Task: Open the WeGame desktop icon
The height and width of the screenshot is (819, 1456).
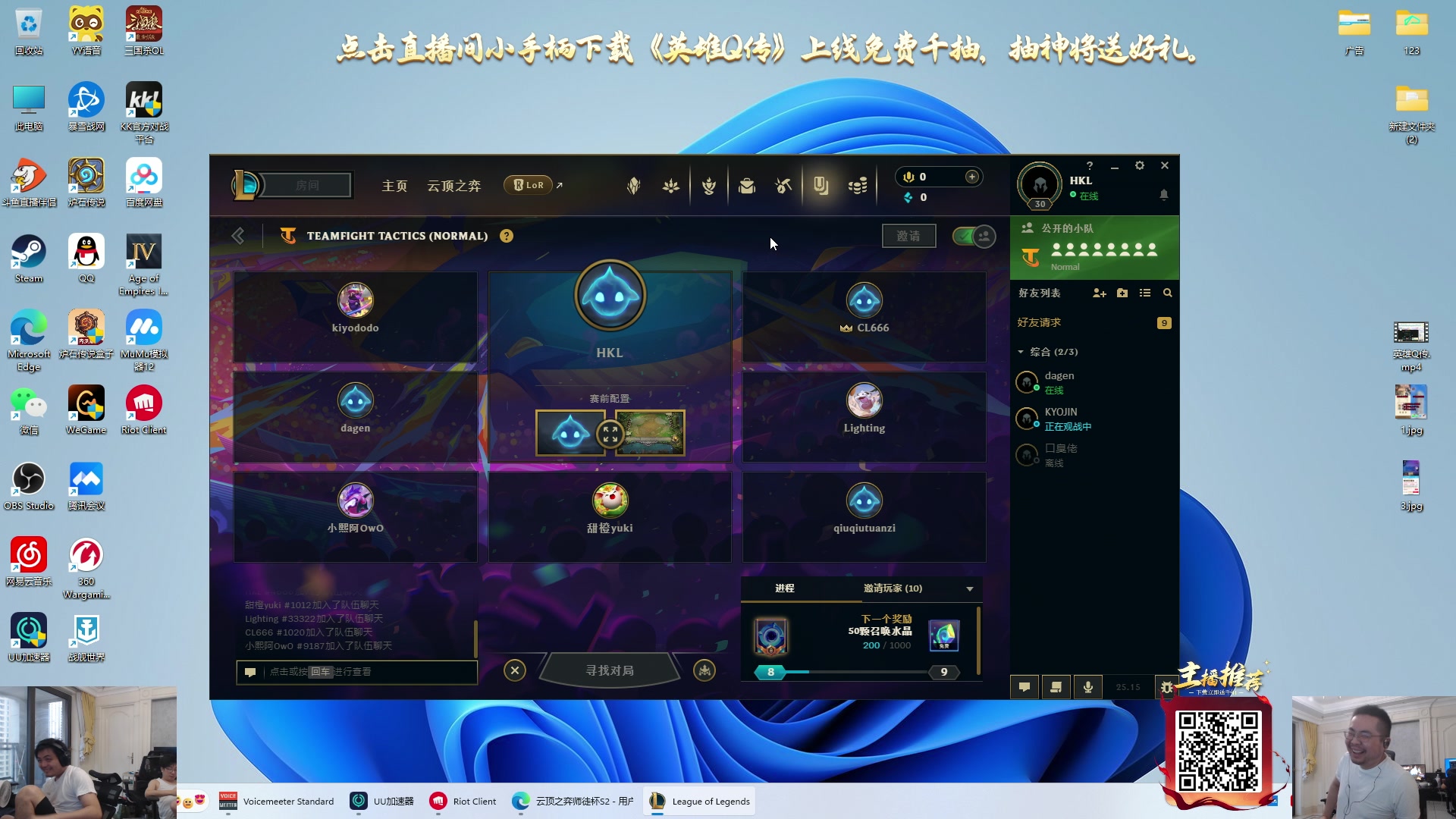Action: click(86, 410)
